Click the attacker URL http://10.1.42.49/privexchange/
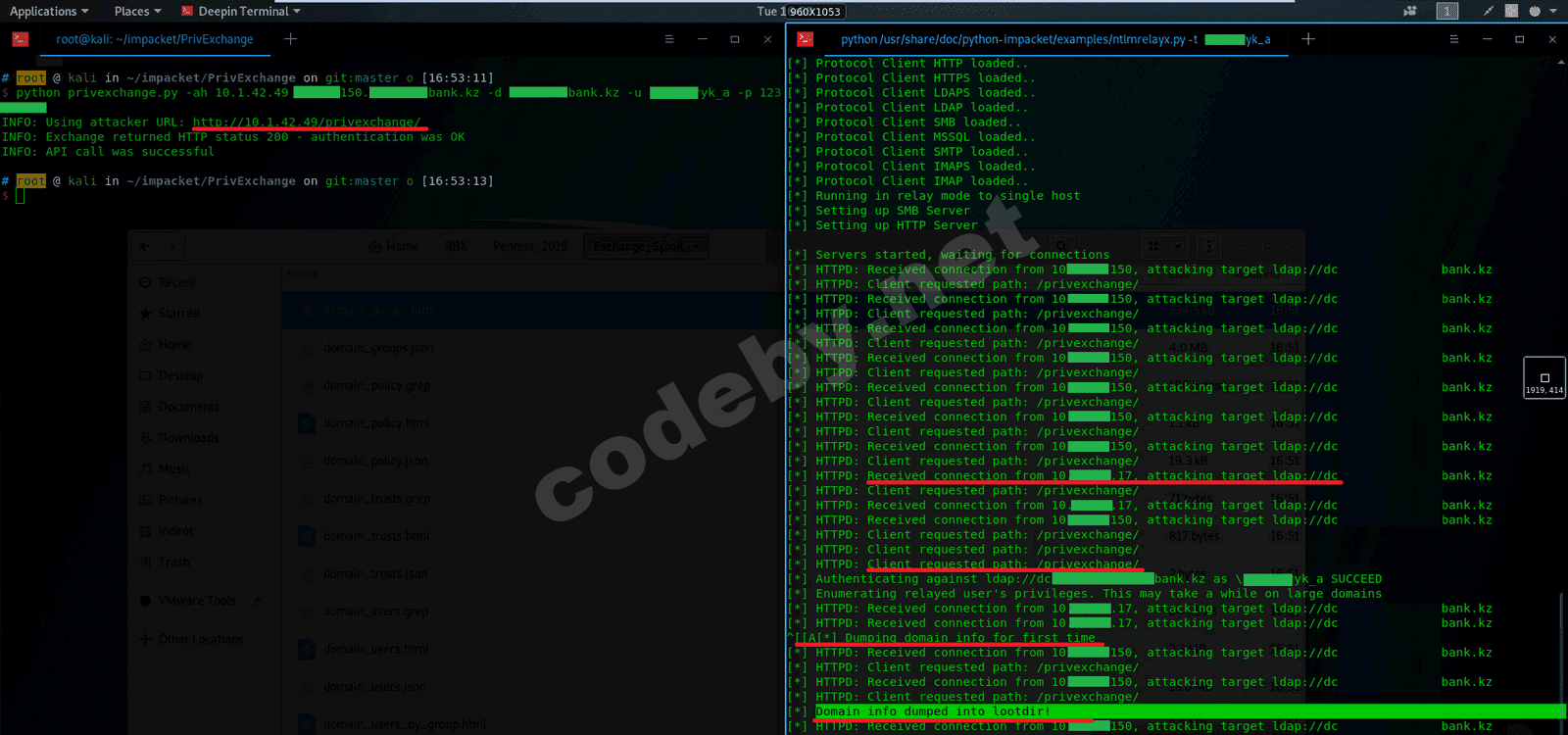Viewport: 1568px width, 735px height. (x=307, y=122)
